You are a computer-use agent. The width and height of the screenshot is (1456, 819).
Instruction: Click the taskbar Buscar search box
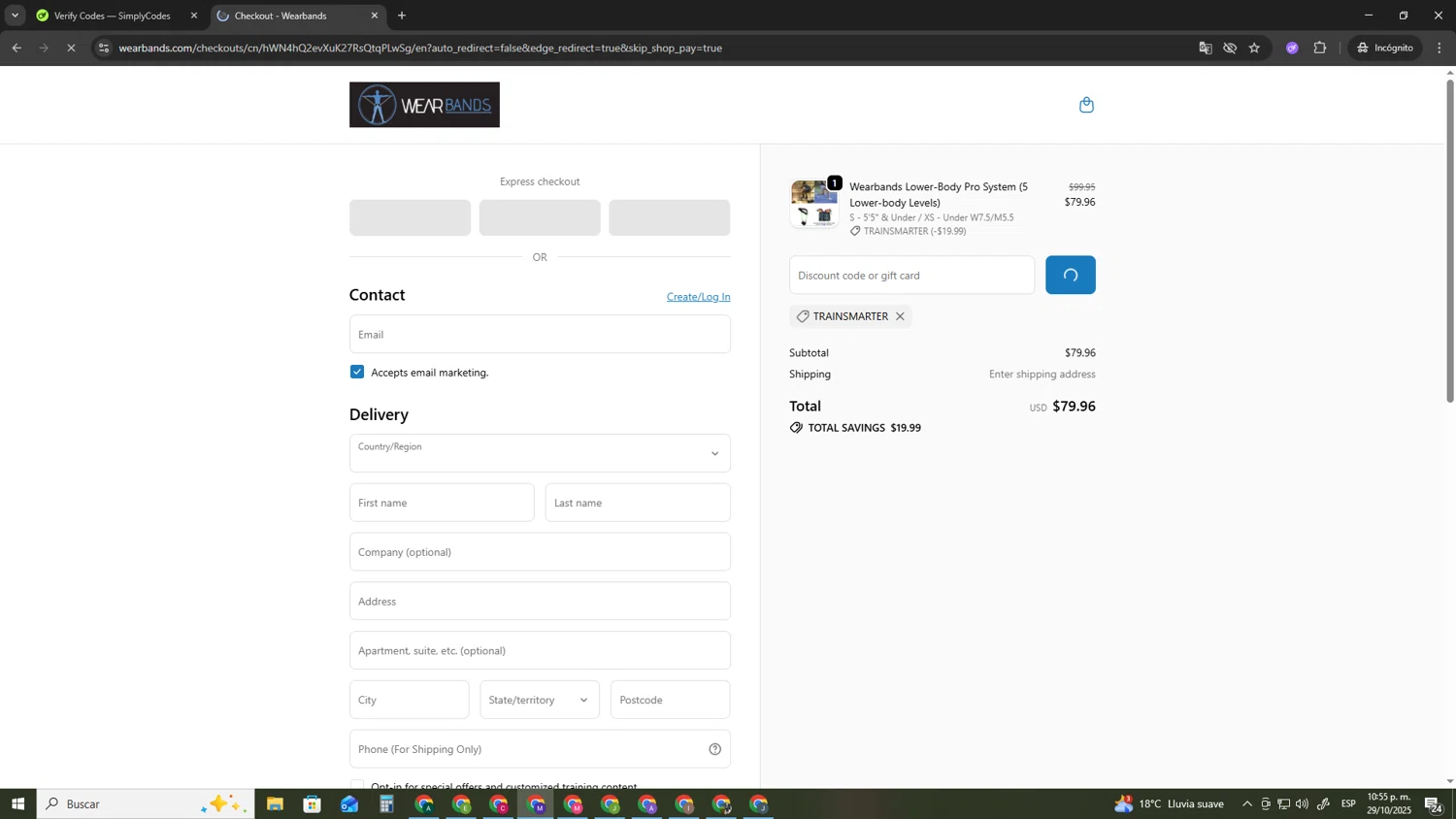point(146,803)
